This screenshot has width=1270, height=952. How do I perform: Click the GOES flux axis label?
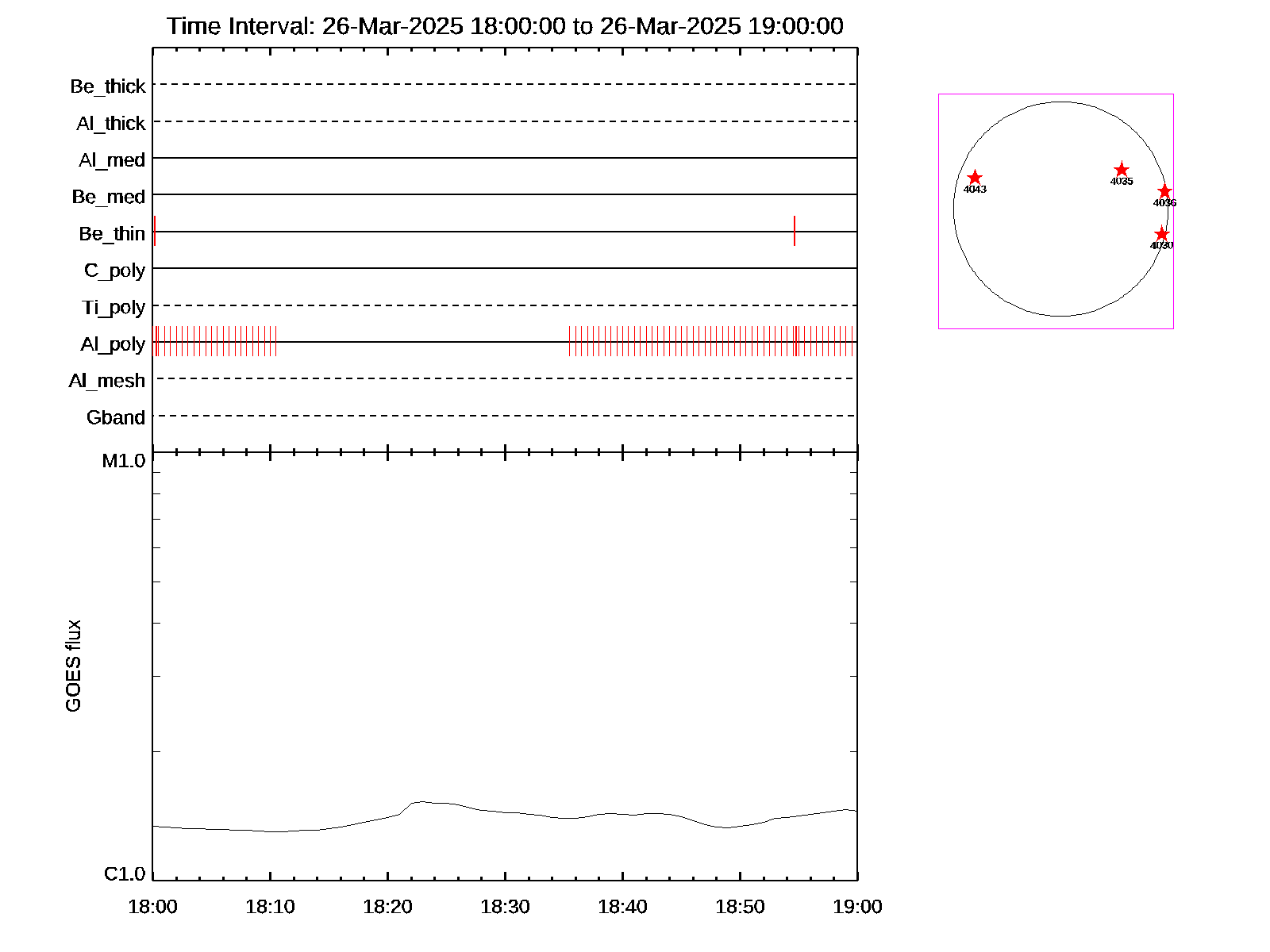point(73,666)
